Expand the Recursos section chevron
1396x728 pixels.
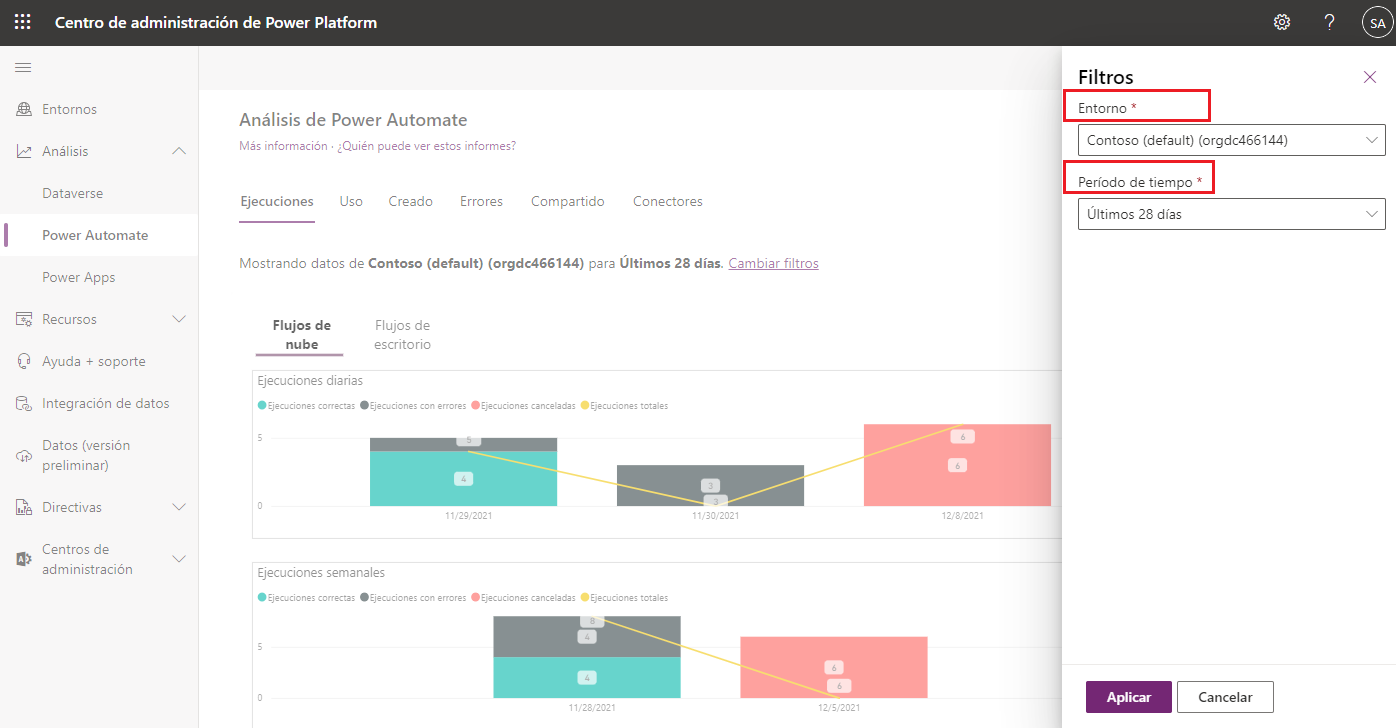click(x=179, y=319)
